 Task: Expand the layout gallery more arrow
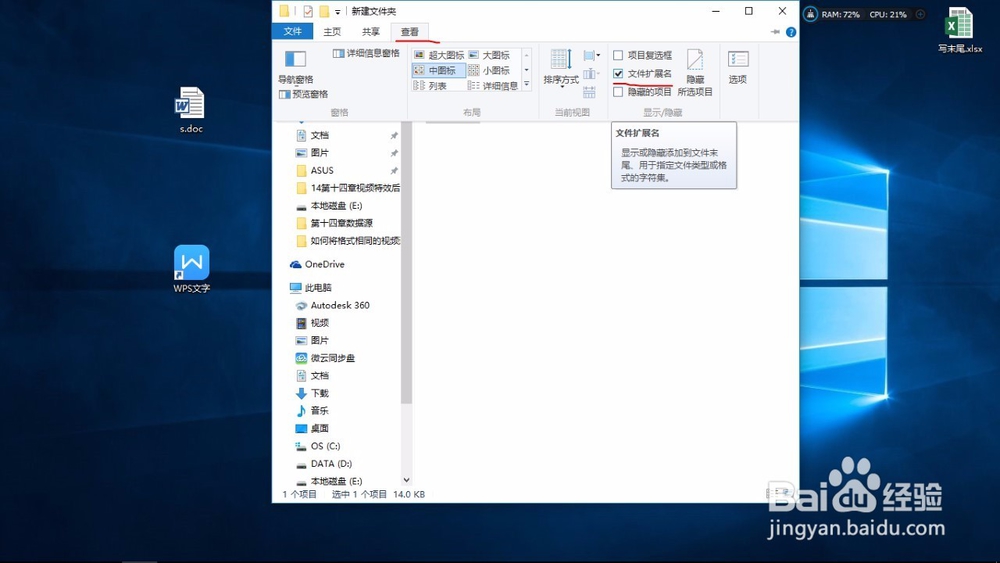point(526,84)
